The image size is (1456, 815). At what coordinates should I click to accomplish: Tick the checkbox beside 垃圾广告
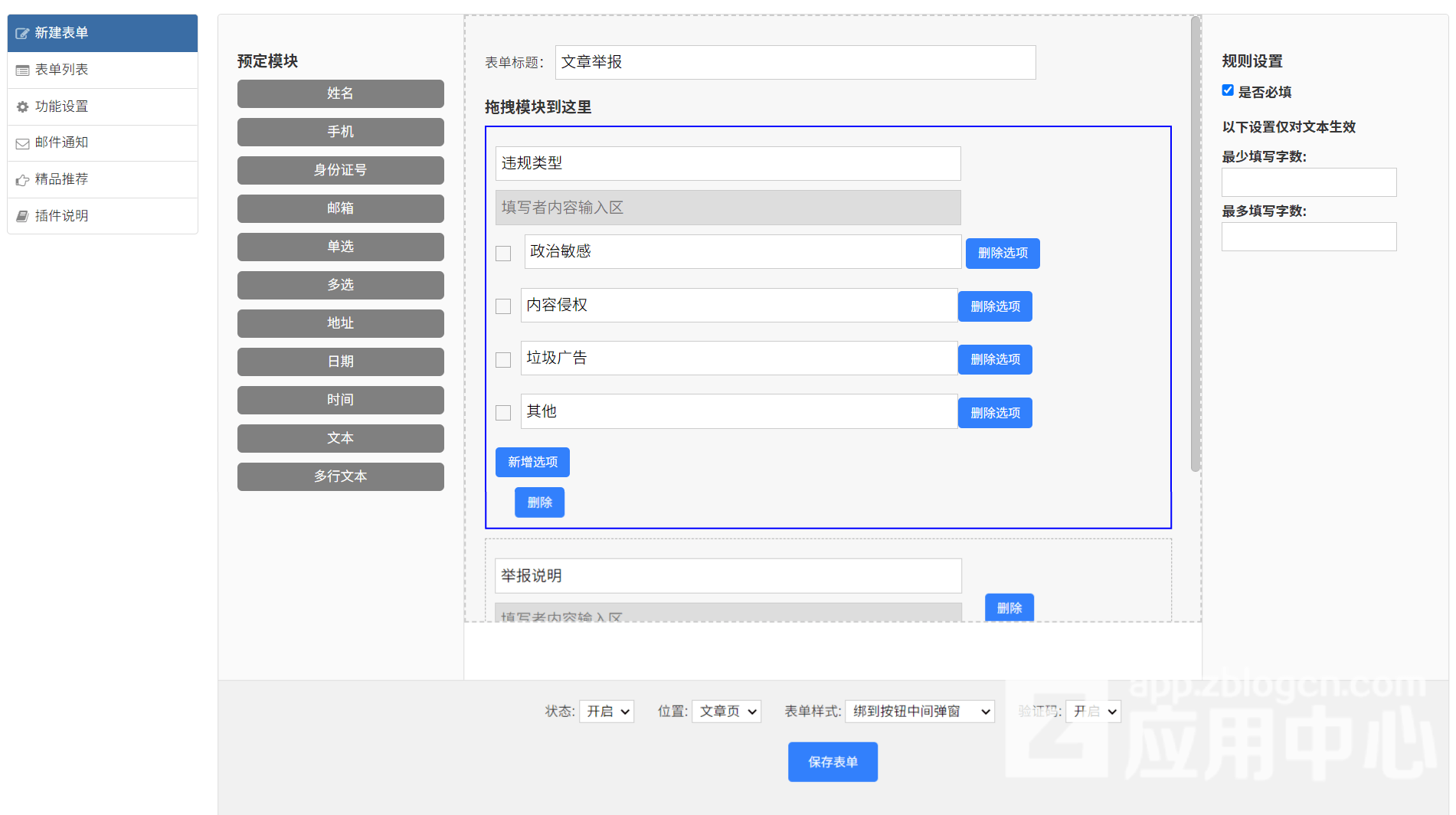pyautogui.click(x=503, y=360)
